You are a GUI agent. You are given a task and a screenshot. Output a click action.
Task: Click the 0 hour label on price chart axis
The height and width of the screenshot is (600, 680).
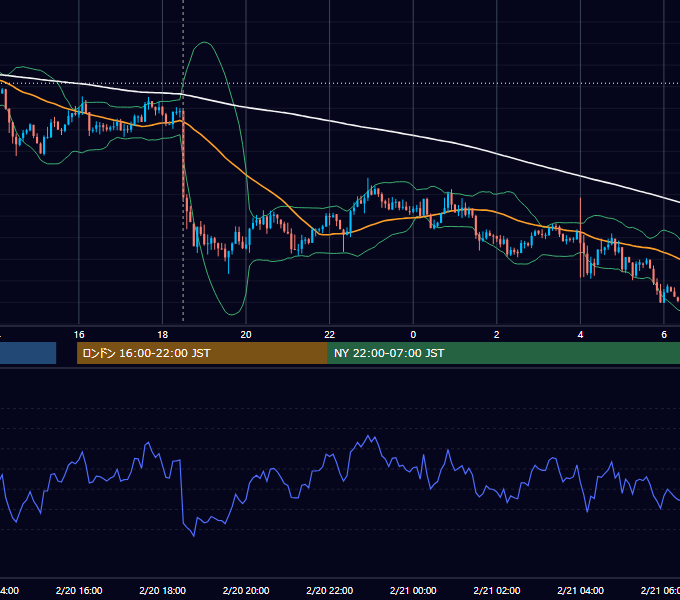point(413,334)
